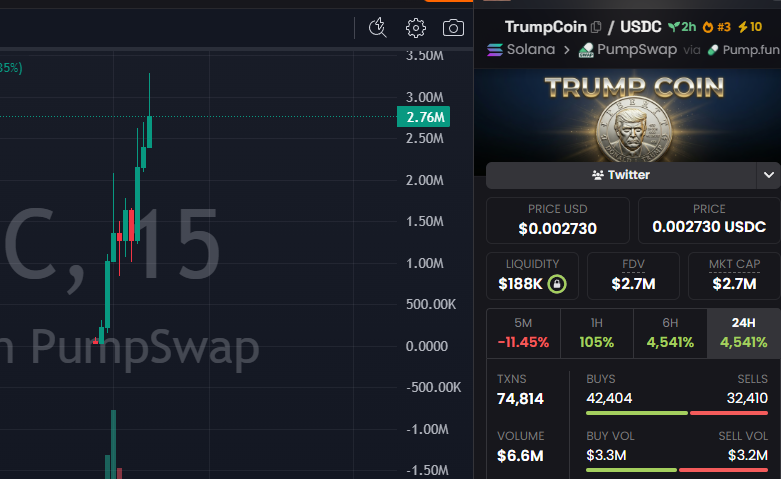Click the red sells ratio bar

[729, 413]
